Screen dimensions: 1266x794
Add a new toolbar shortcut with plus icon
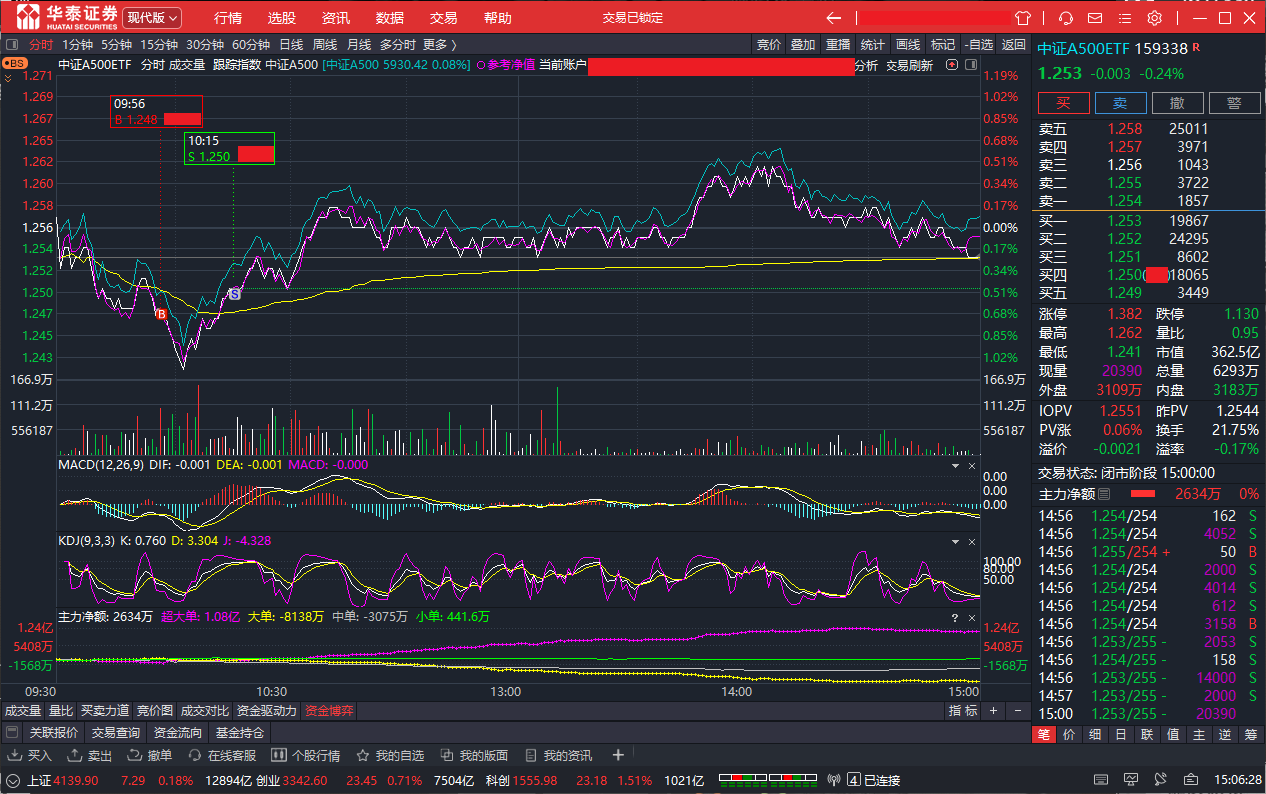pyautogui.click(x=618, y=755)
